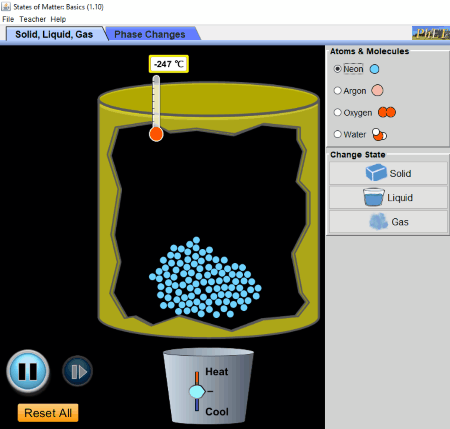Change state to Liquid

(x=388, y=198)
